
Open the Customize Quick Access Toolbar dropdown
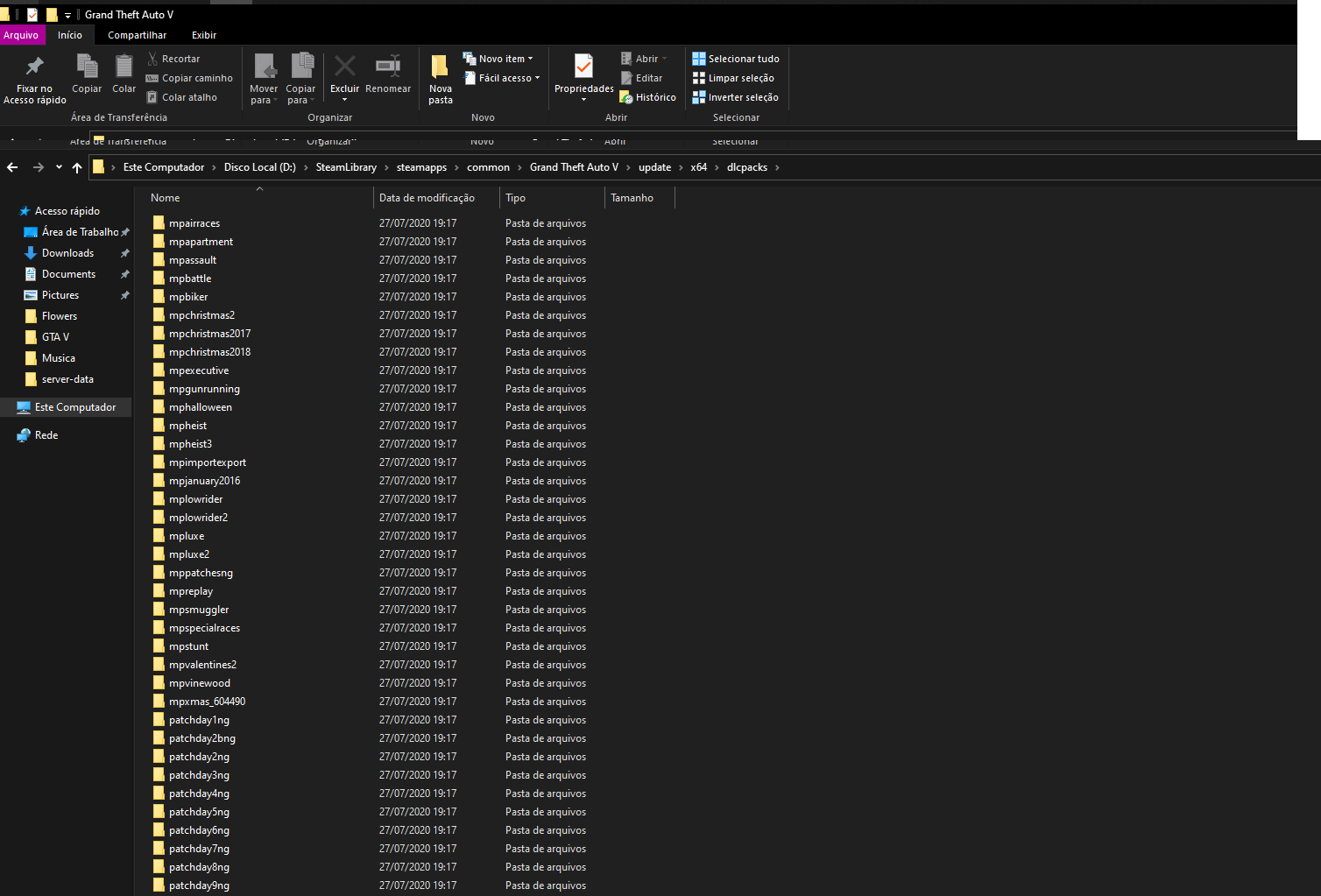[x=67, y=16]
